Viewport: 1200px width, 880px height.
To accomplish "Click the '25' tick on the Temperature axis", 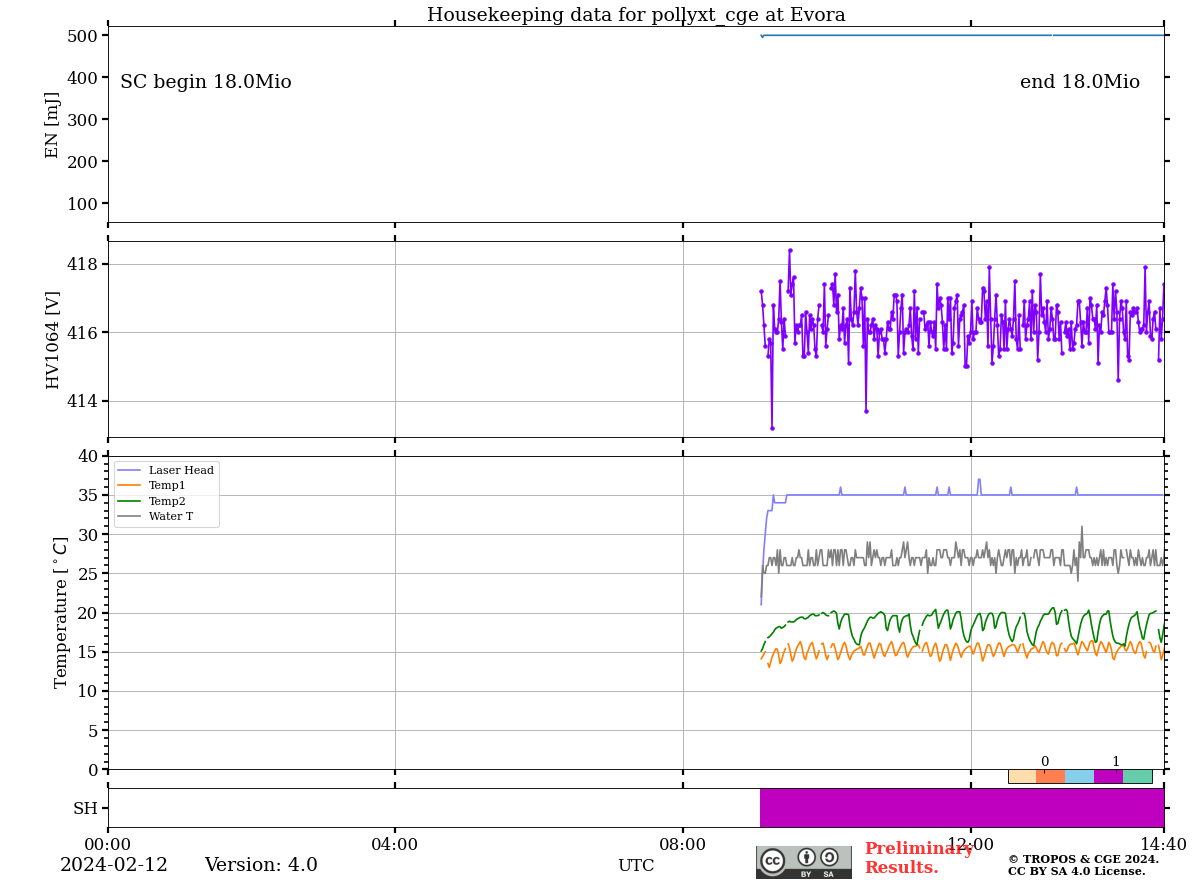I will pos(88,574).
